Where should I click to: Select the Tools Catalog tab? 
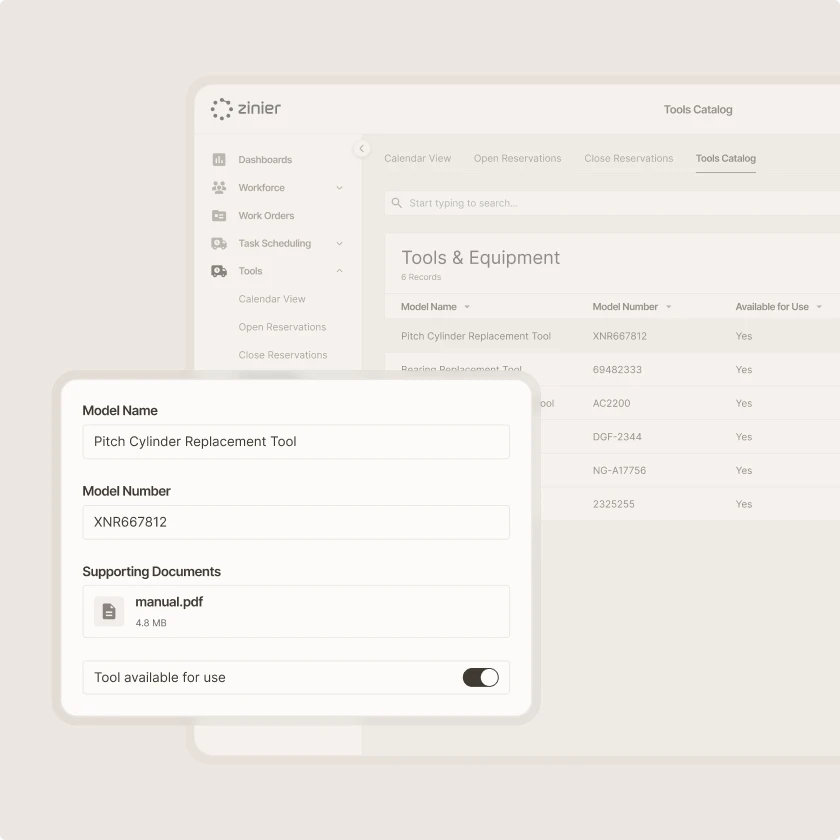(x=726, y=159)
